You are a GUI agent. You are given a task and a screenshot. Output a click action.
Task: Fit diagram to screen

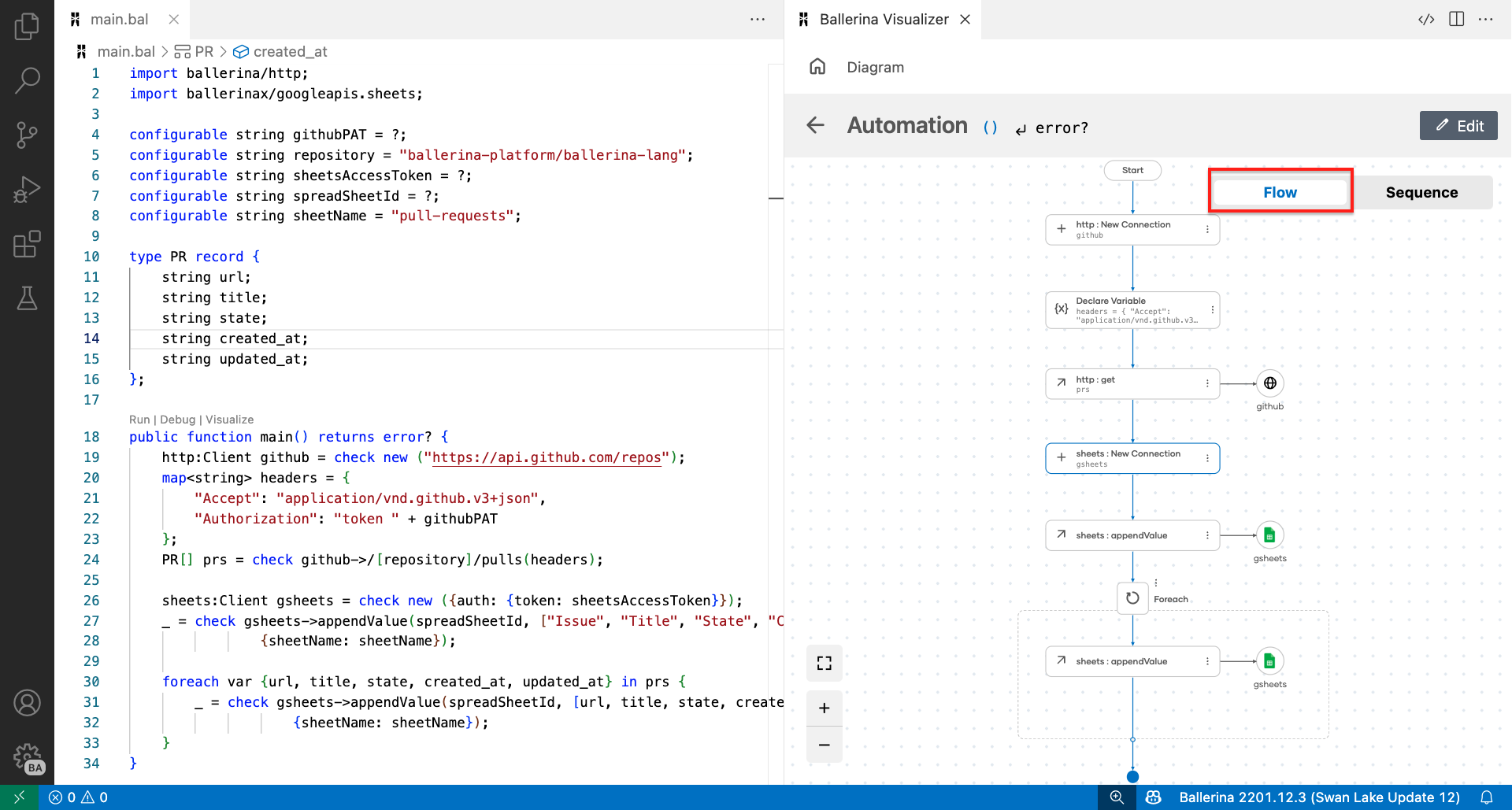(x=825, y=663)
